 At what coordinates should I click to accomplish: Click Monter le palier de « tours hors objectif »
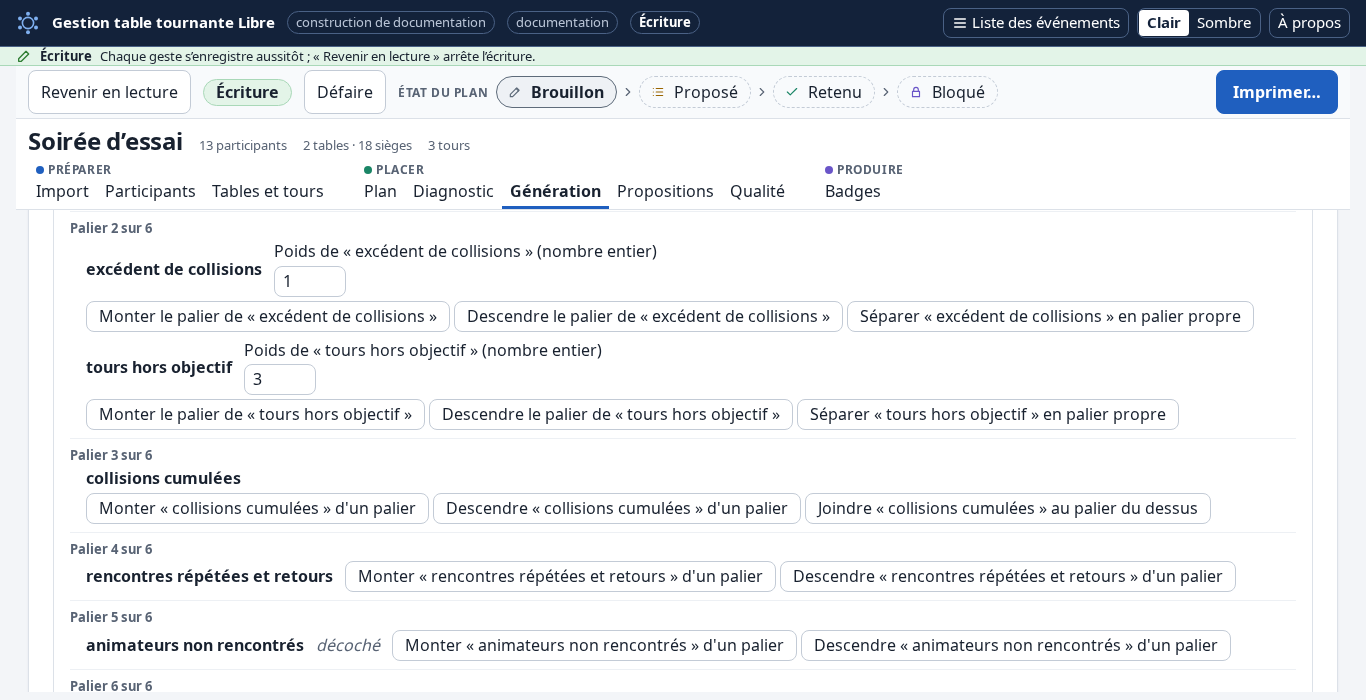tap(255, 414)
